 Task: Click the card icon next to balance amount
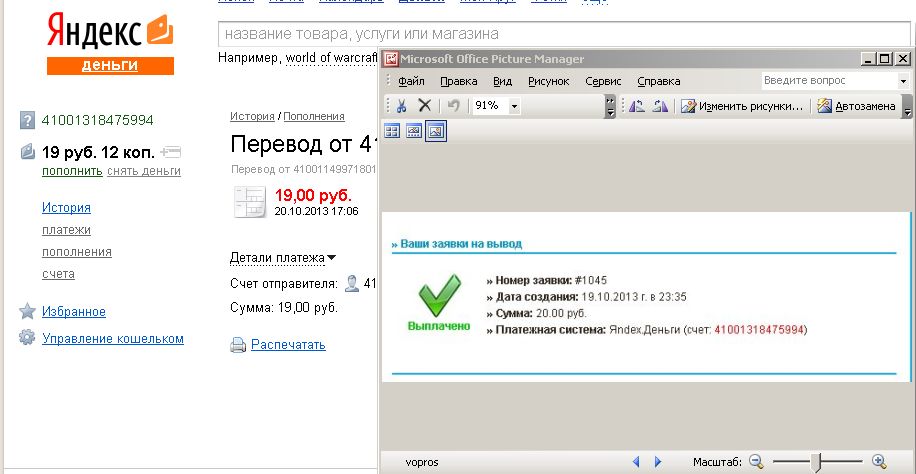click(171, 153)
